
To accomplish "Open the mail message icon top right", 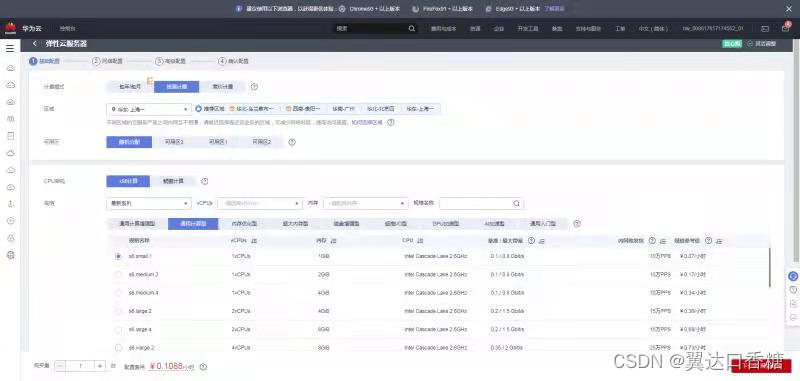I will (x=765, y=29).
